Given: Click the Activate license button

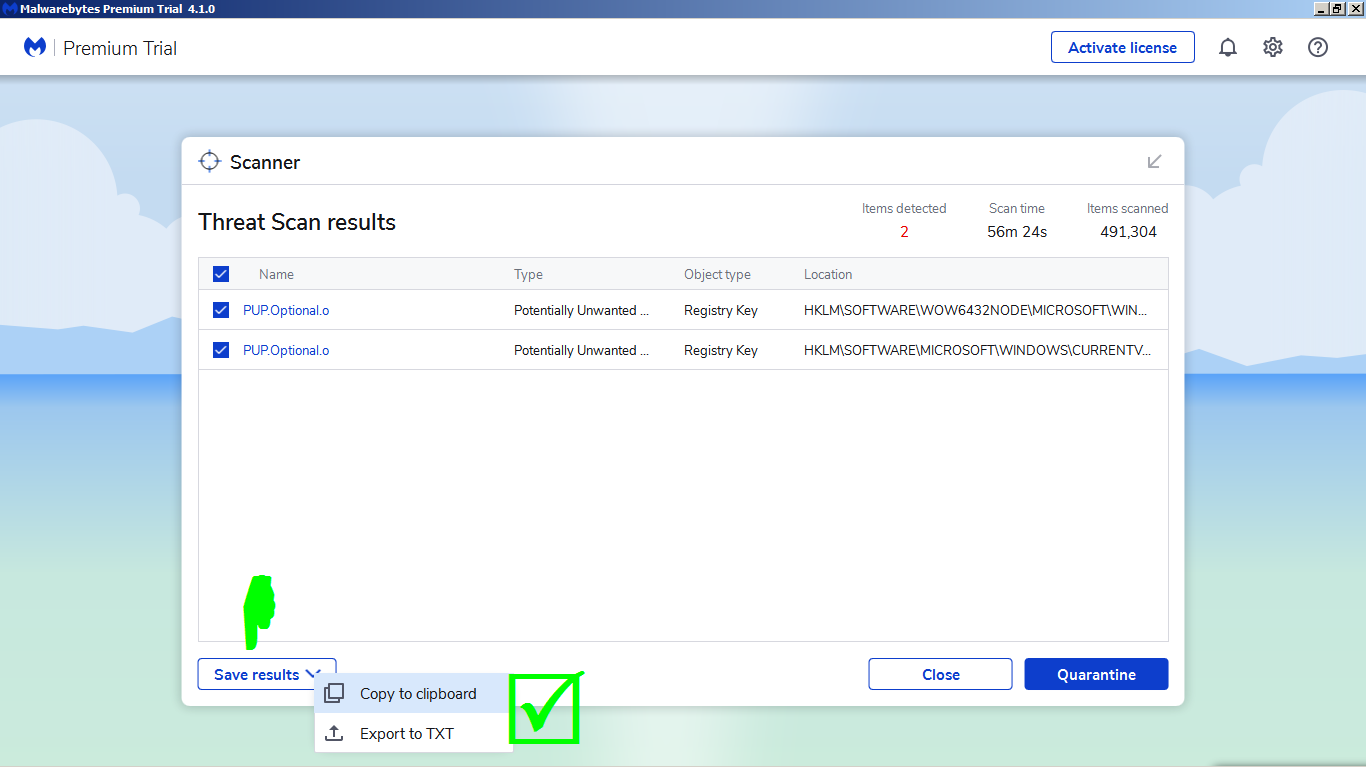Looking at the screenshot, I should point(1122,47).
